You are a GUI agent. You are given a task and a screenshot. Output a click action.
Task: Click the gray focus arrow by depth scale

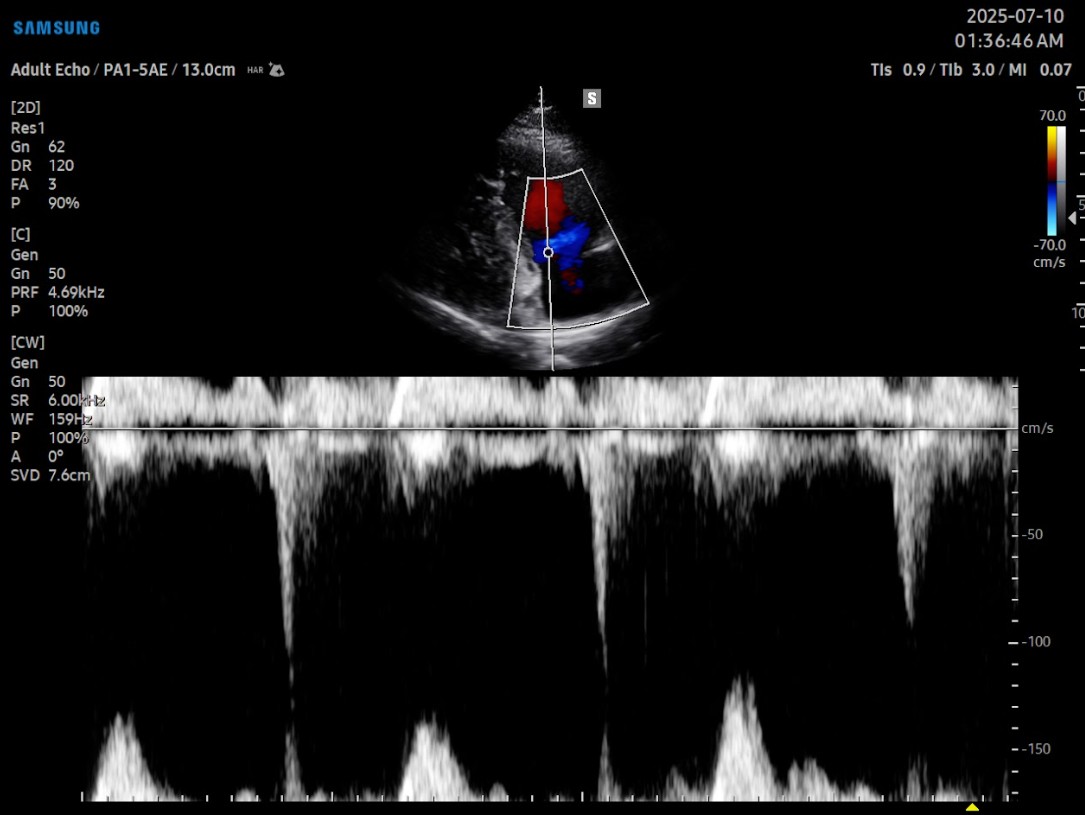tap(1073, 218)
